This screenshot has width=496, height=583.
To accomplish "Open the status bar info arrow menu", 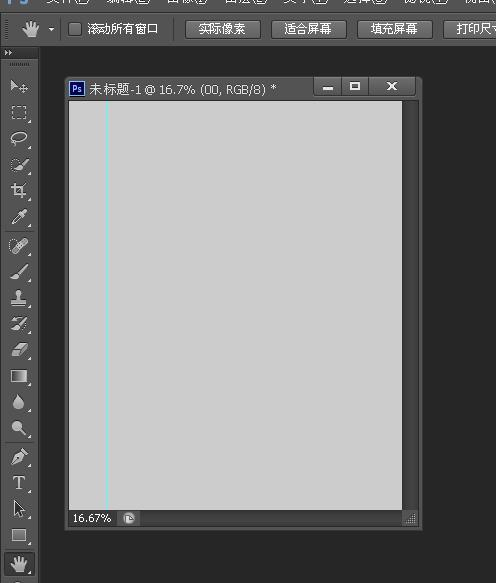I will click(129, 518).
